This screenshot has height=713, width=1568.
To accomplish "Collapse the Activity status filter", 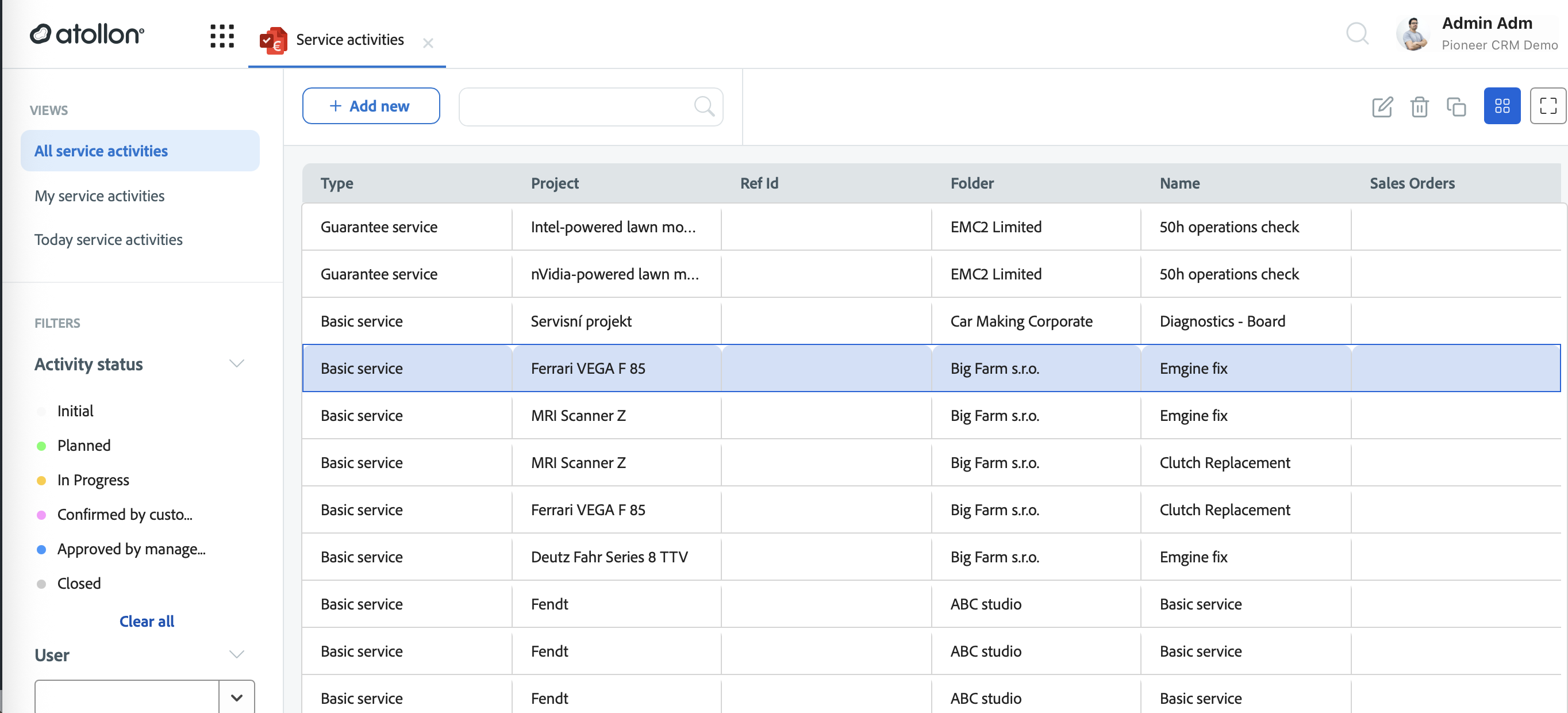I will pos(236,363).
